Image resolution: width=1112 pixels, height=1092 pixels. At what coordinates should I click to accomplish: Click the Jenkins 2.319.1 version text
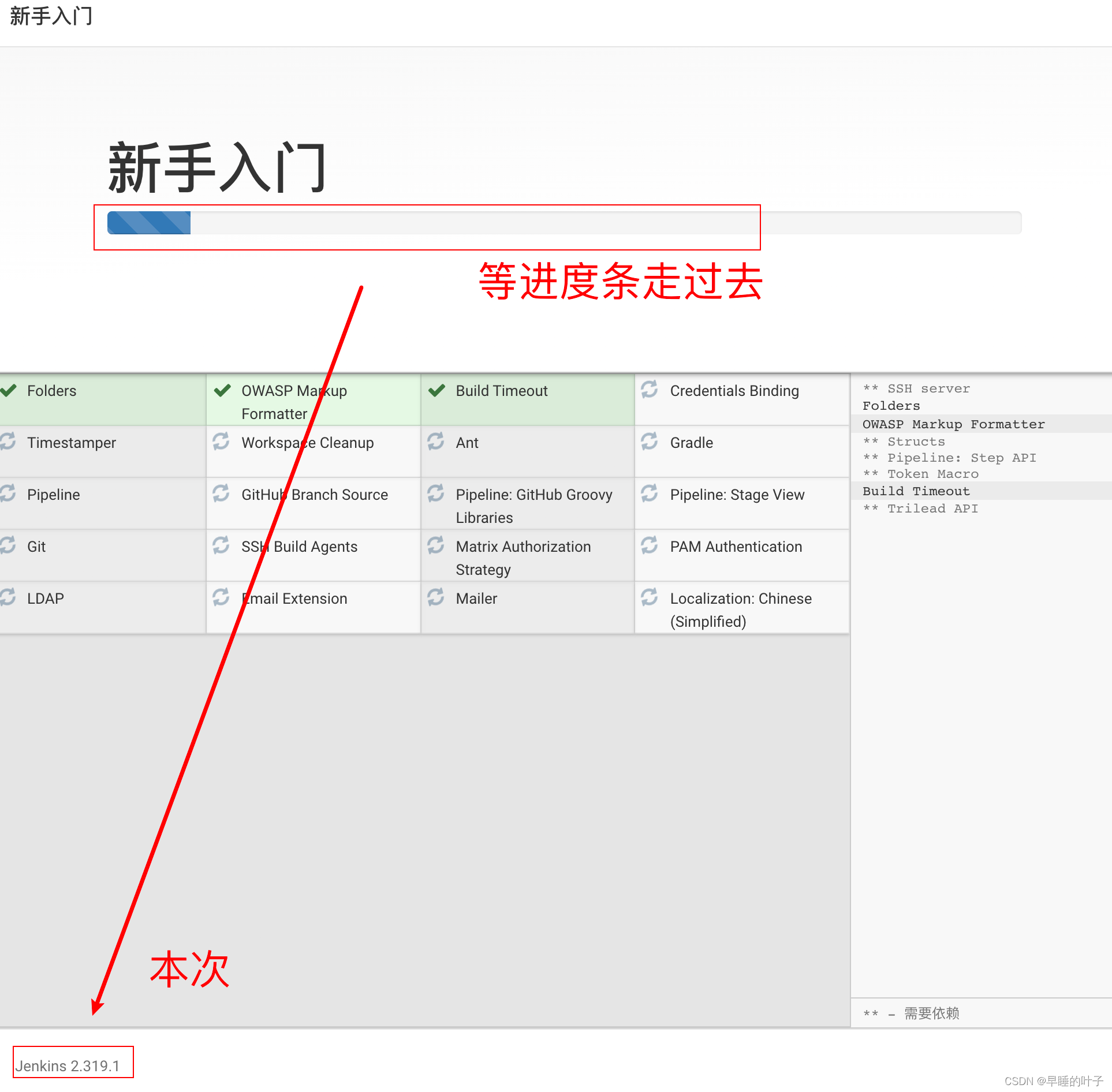[68, 1066]
